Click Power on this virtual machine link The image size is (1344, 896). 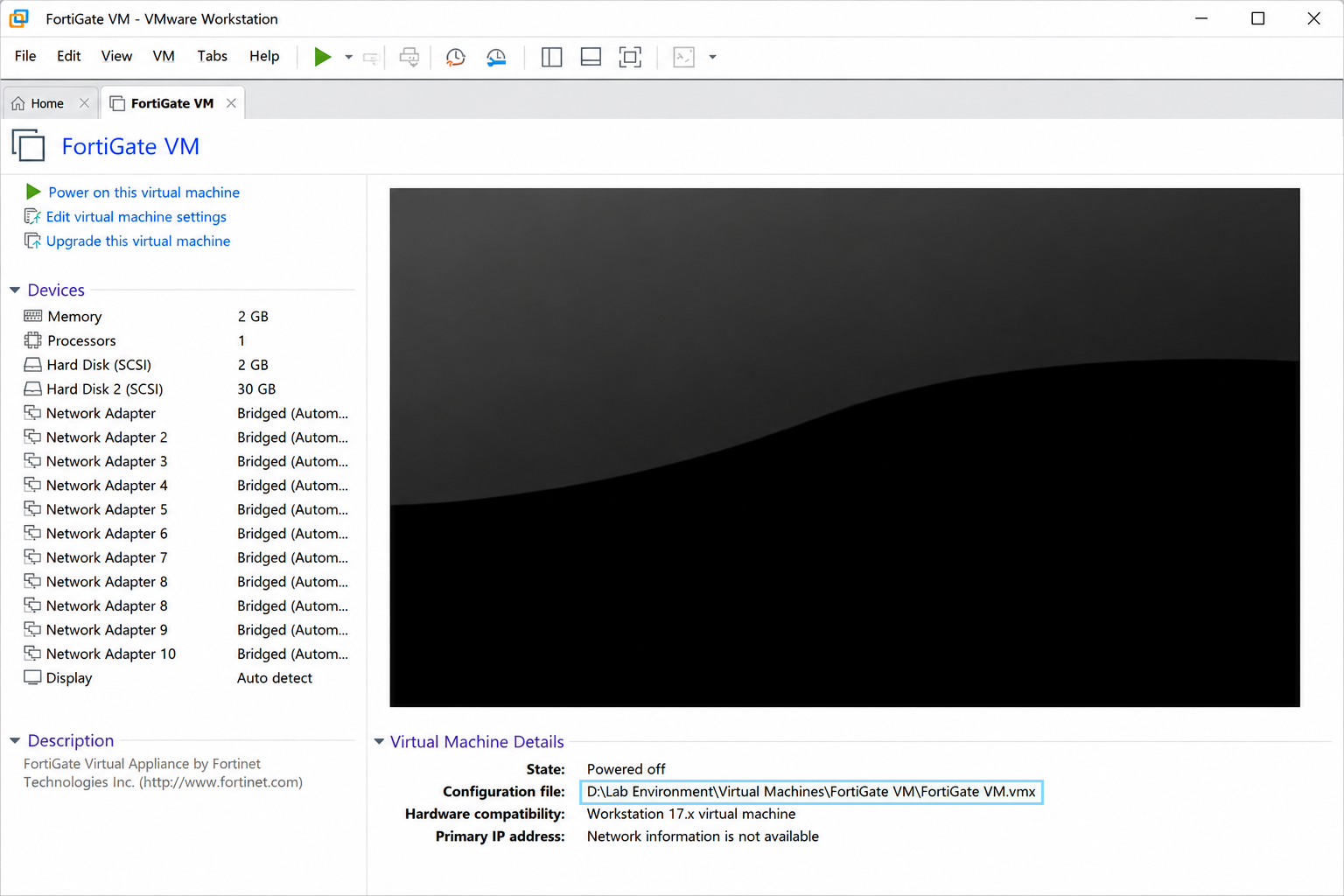[143, 192]
